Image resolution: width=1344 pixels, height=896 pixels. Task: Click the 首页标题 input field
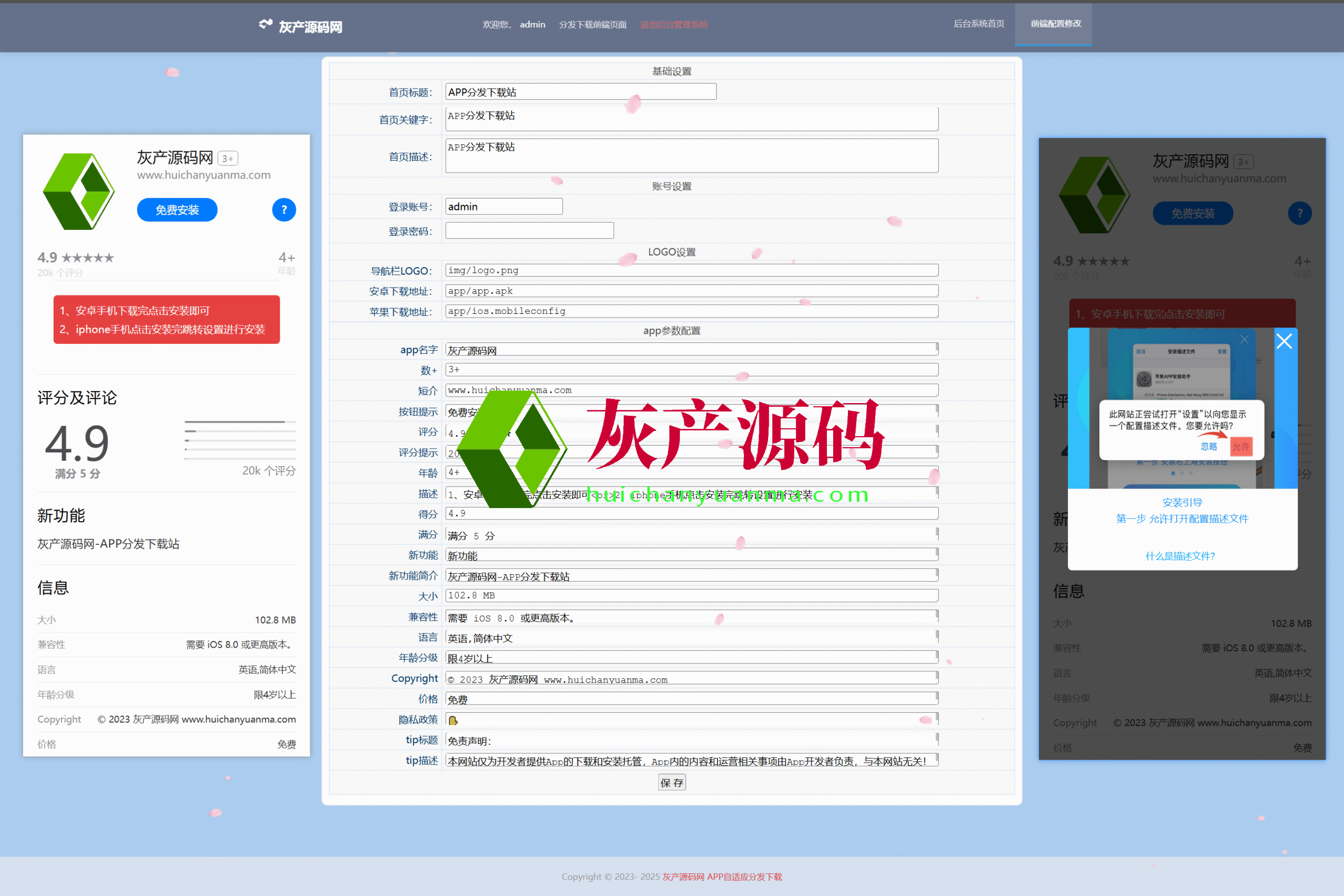point(581,92)
